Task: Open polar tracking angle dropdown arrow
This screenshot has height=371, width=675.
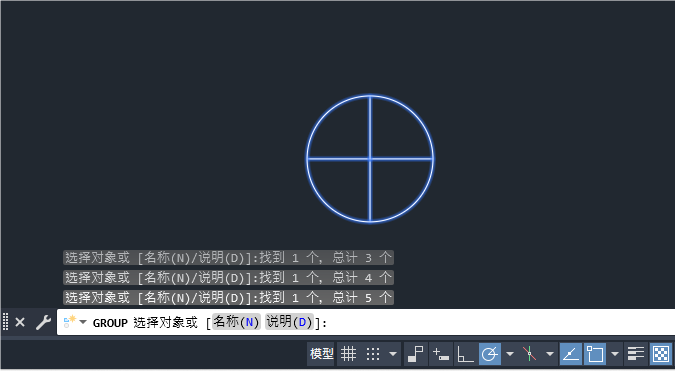Action: pos(510,354)
